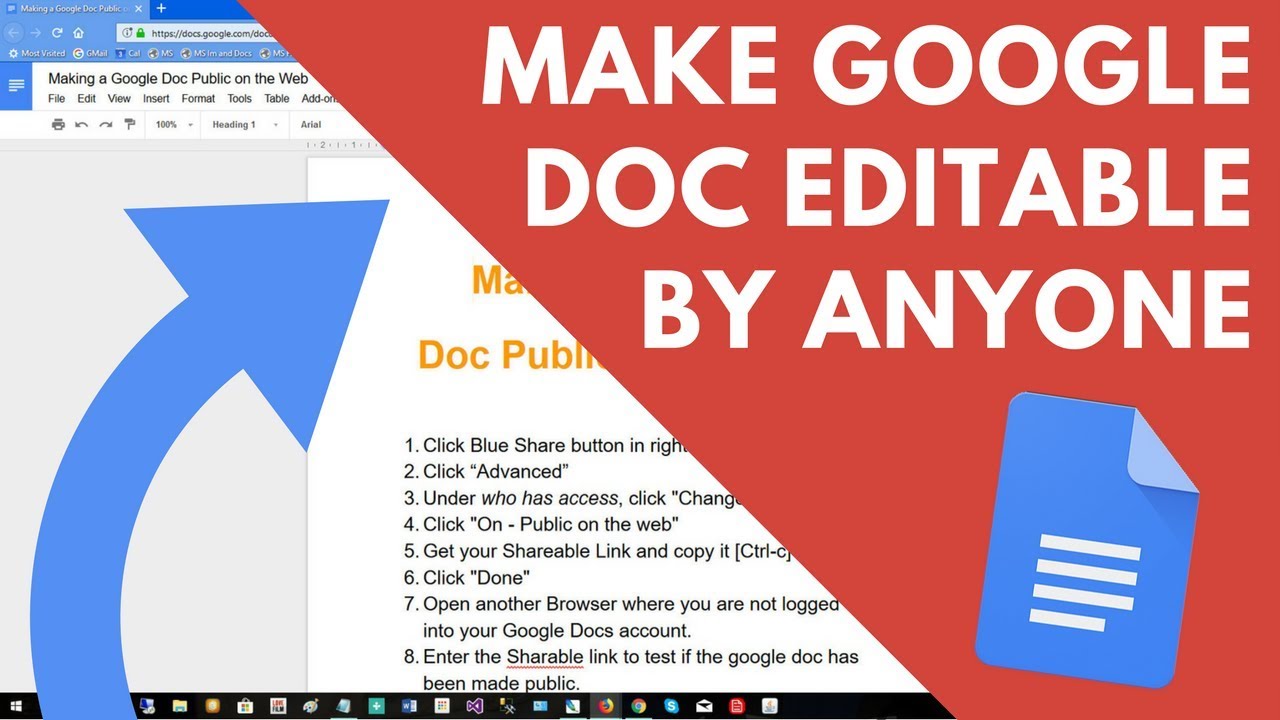Viewport: 1280px width, 720px height.
Task: Click the green plus taskbar icon
Action: pyautogui.click(x=376, y=705)
